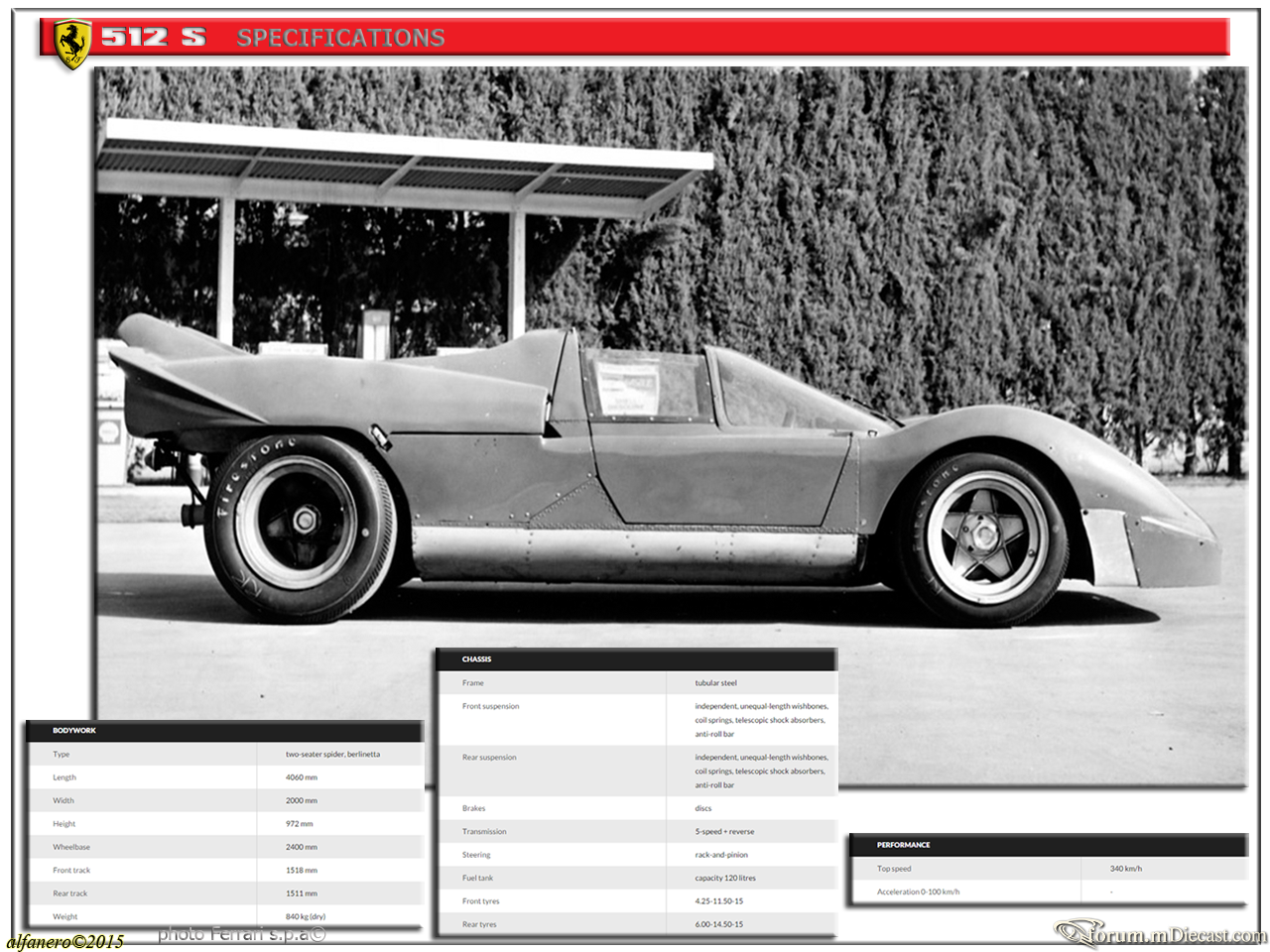Image resolution: width=1270 pixels, height=952 pixels.
Task: Select the "Height" row label
Action: point(64,824)
